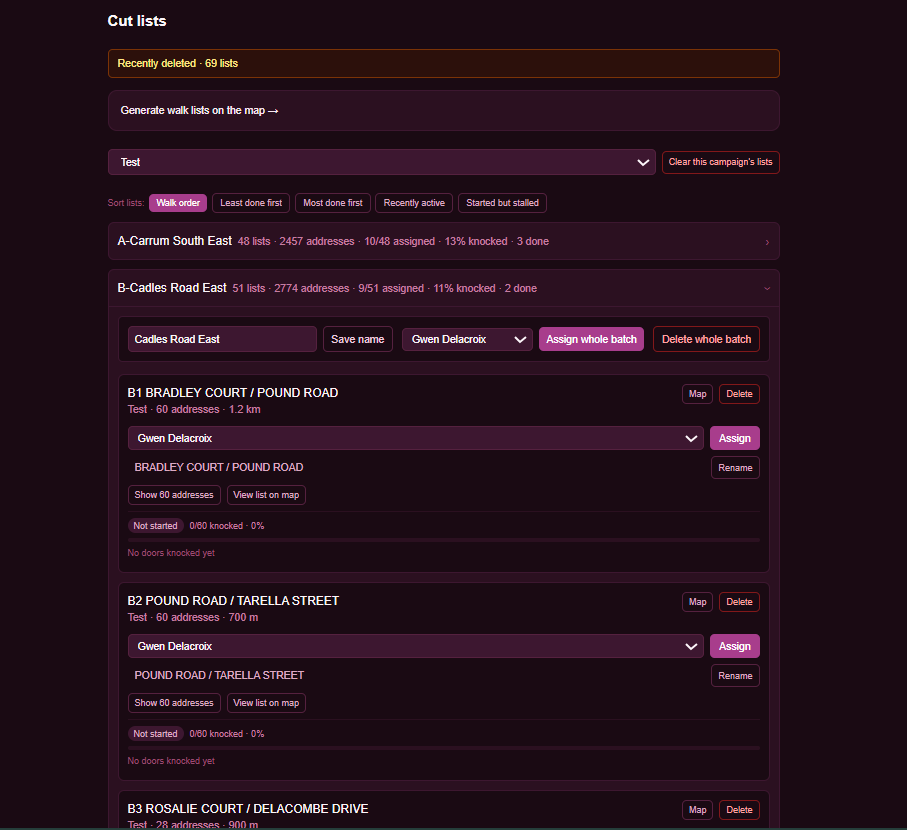Edit POUND ROAD / TARELLA STREET rename field
Image resolution: width=907 pixels, height=830 pixels.
click(x=416, y=676)
